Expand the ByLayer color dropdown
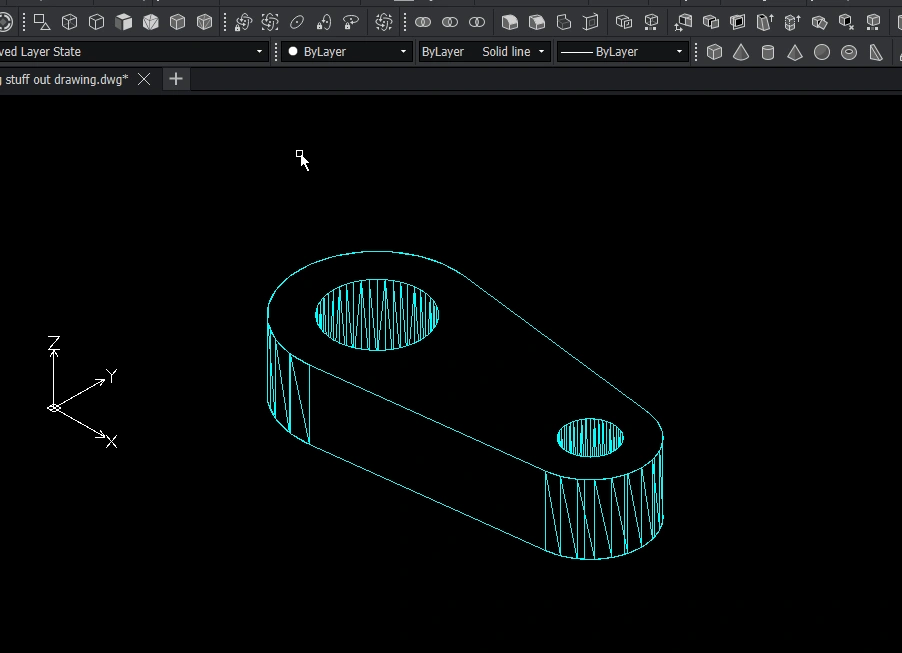This screenshot has height=653, width=902. [403, 52]
